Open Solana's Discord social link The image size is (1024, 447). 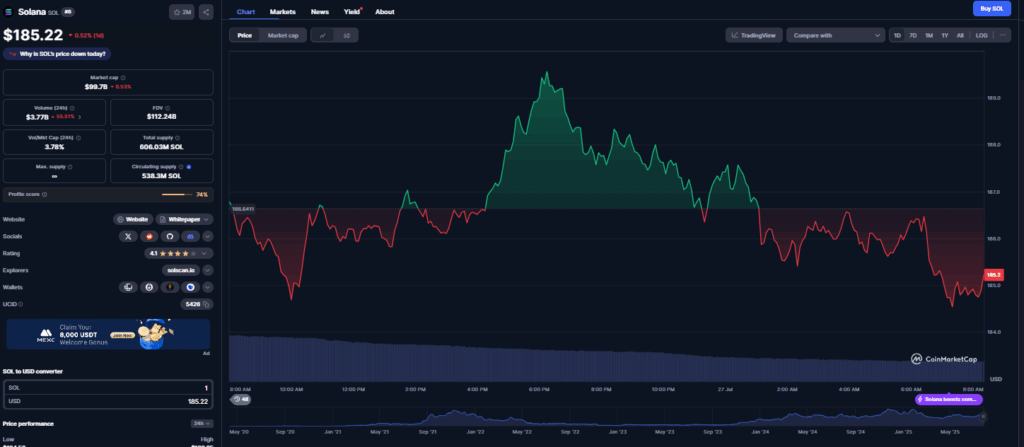[190, 236]
